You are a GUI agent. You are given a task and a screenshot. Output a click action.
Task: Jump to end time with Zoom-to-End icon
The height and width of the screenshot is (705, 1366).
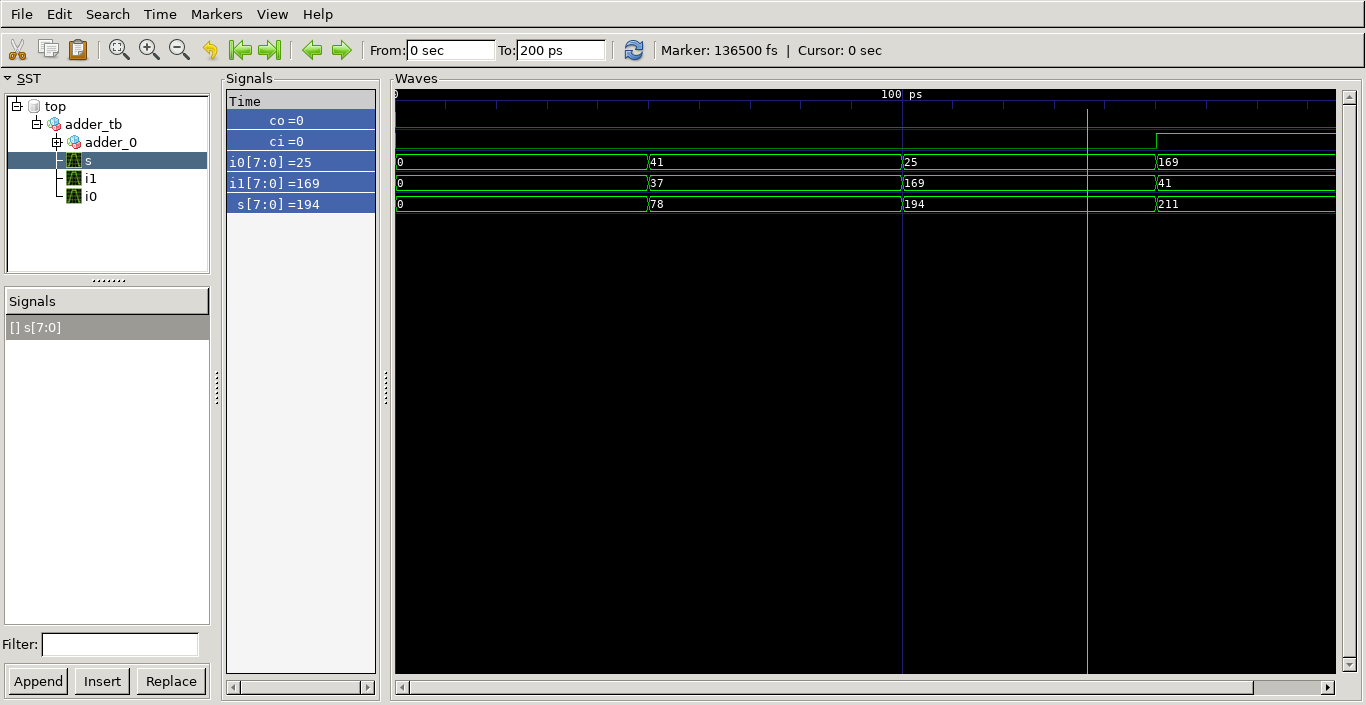click(x=269, y=49)
